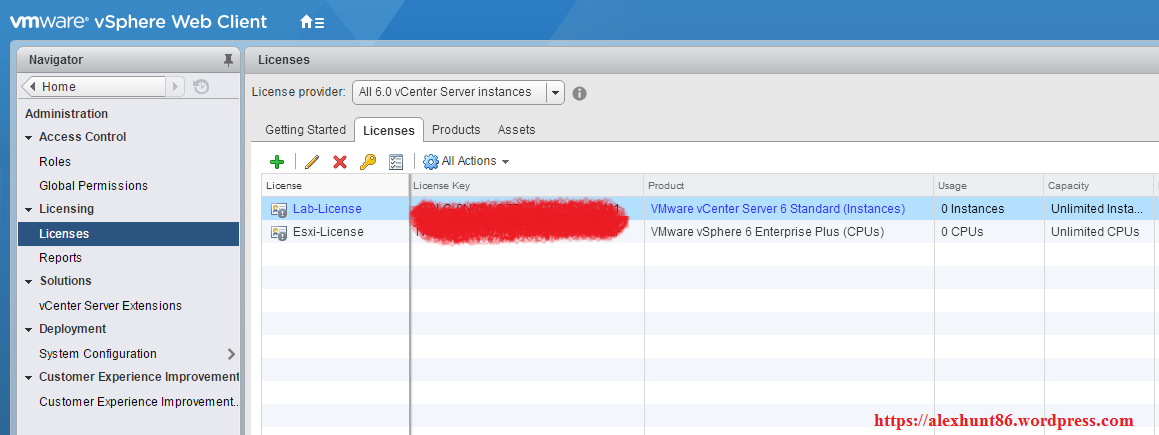
Task: Sort by the Usage column header
Action: click(989, 185)
